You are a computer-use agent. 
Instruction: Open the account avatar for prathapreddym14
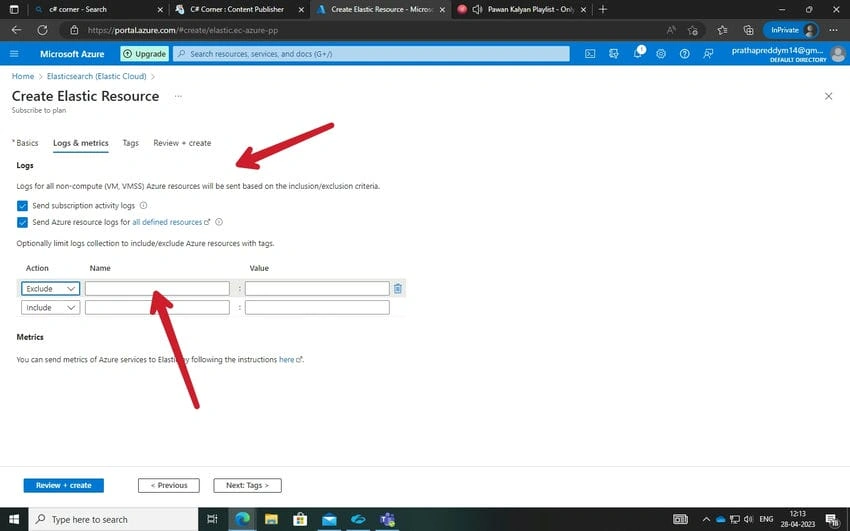coord(838,54)
